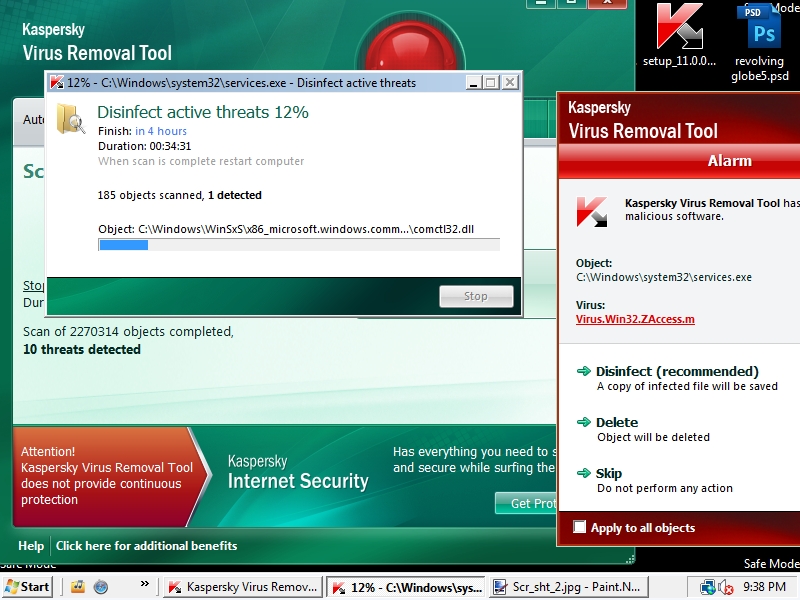Click the Alarm header in red panel
The image size is (800, 600).
click(x=730, y=161)
